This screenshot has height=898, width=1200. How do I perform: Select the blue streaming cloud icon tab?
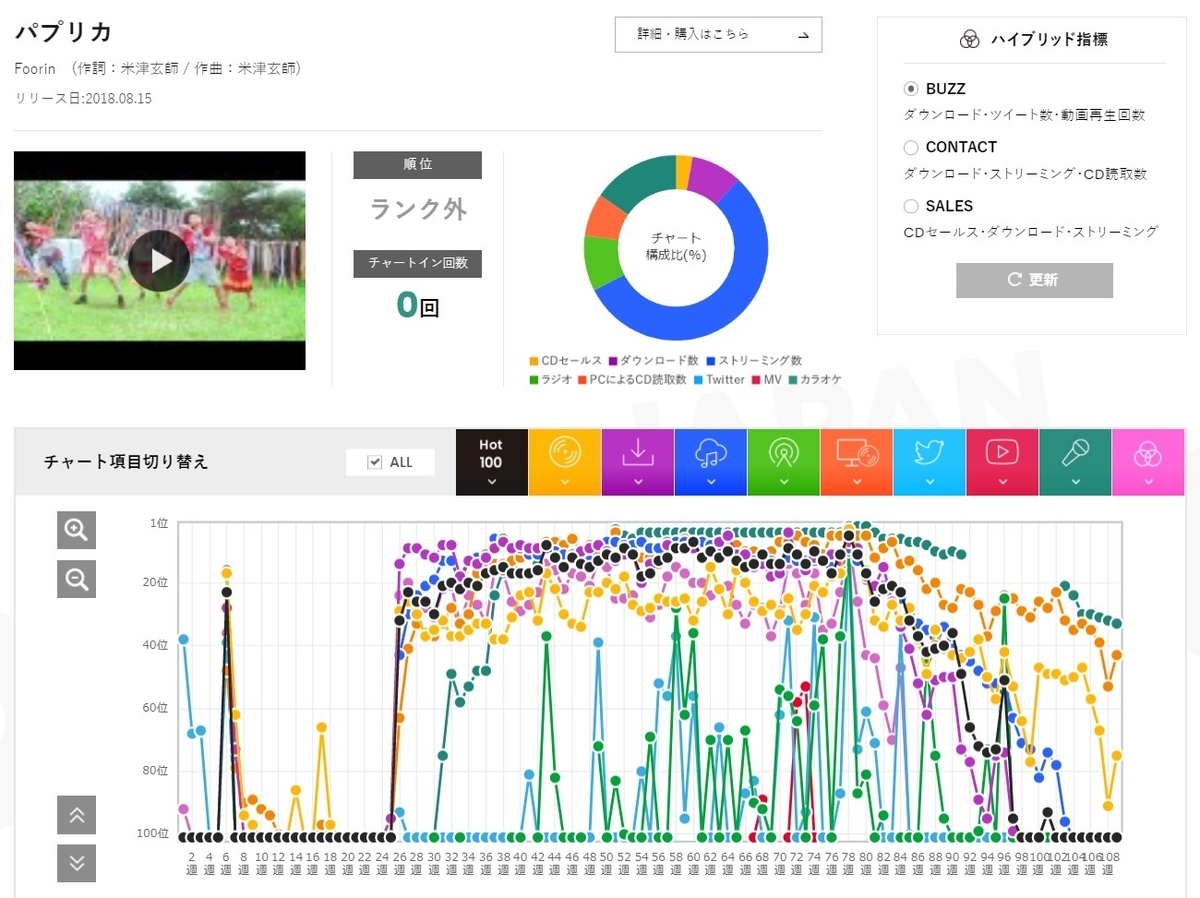click(x=710, y=462)
